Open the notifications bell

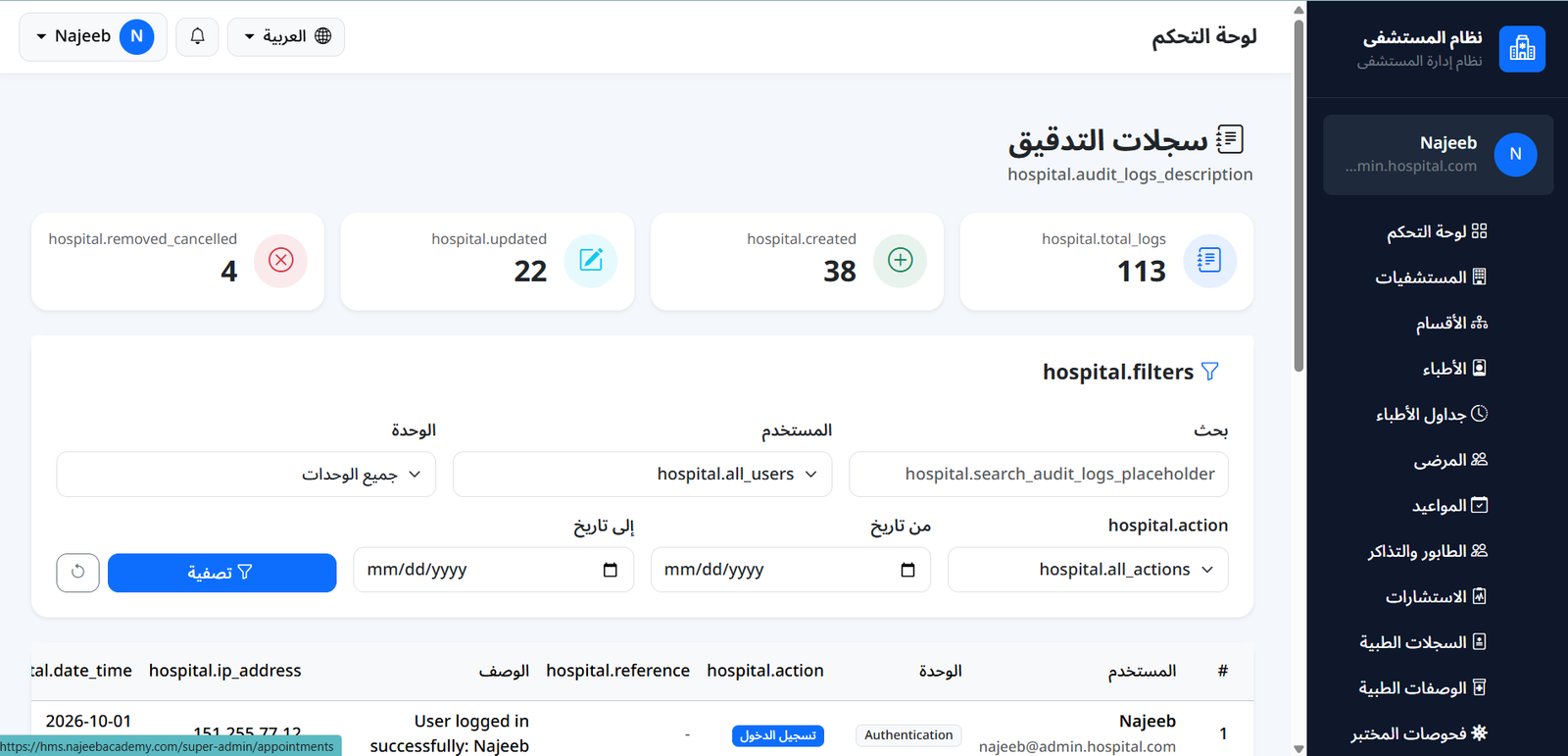(x=197, y=36)
